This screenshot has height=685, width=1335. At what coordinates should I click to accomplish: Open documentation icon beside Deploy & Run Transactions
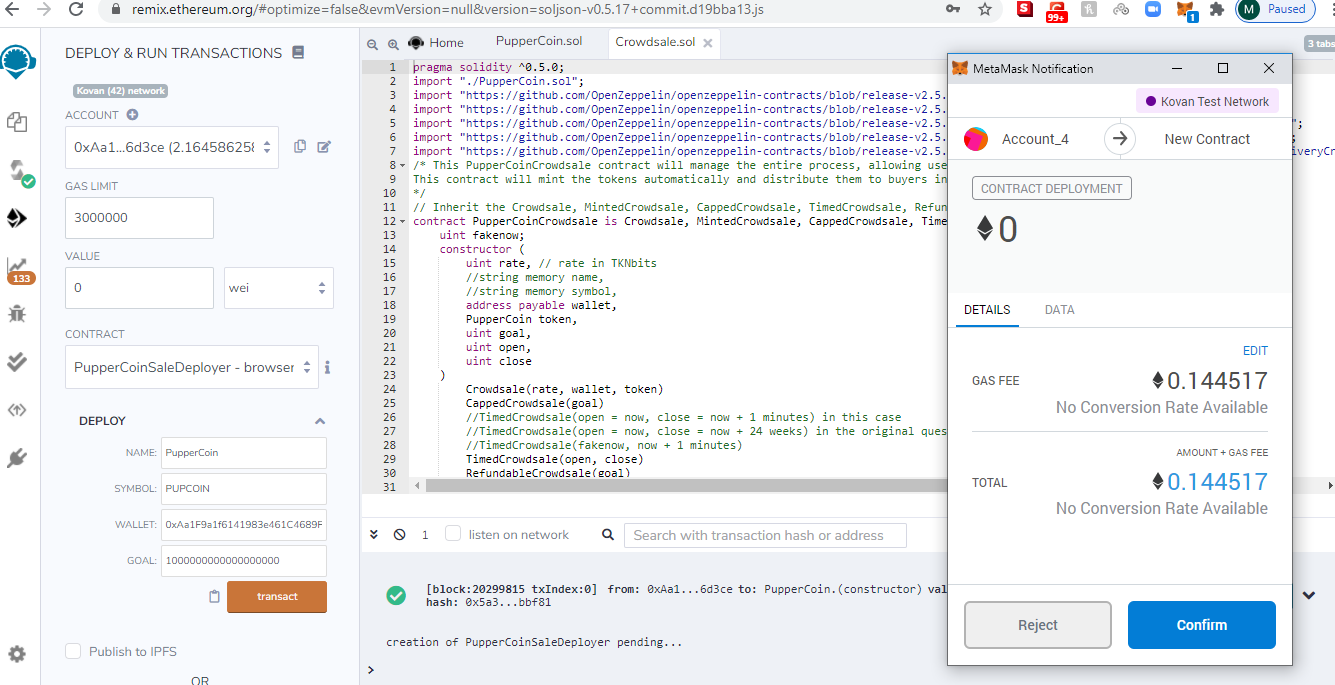(298, 53)
